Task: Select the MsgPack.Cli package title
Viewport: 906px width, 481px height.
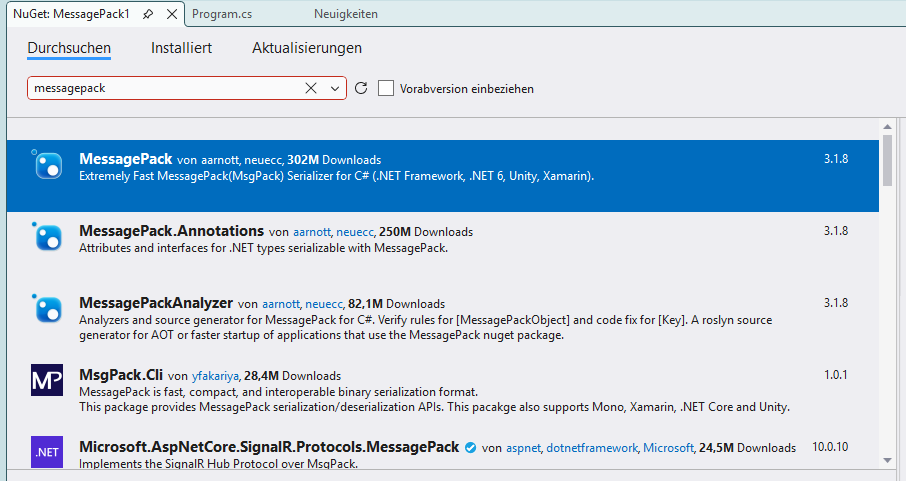Action: click(x=121, y=375)
